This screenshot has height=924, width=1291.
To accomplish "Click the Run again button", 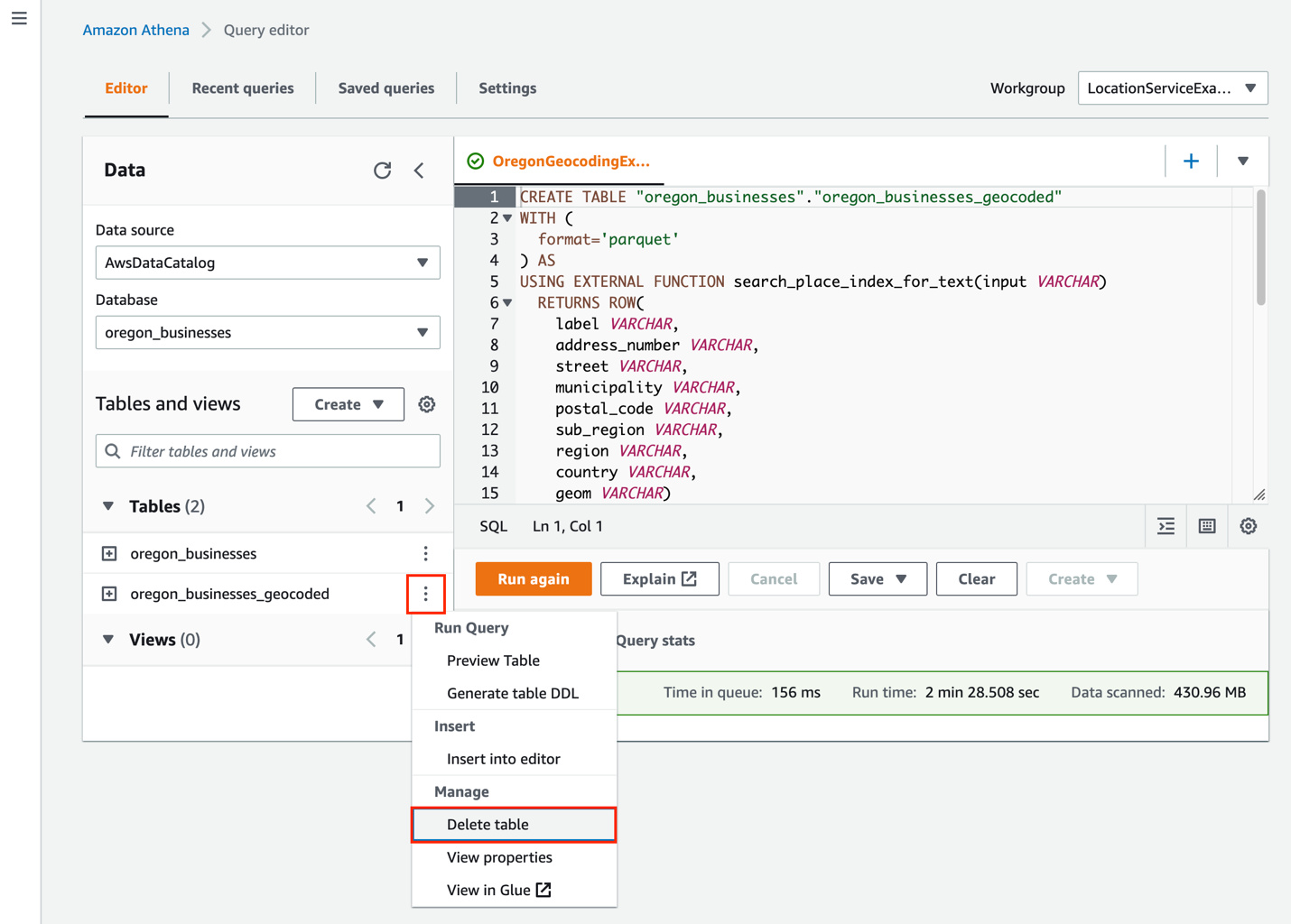I will coord(533,578).
